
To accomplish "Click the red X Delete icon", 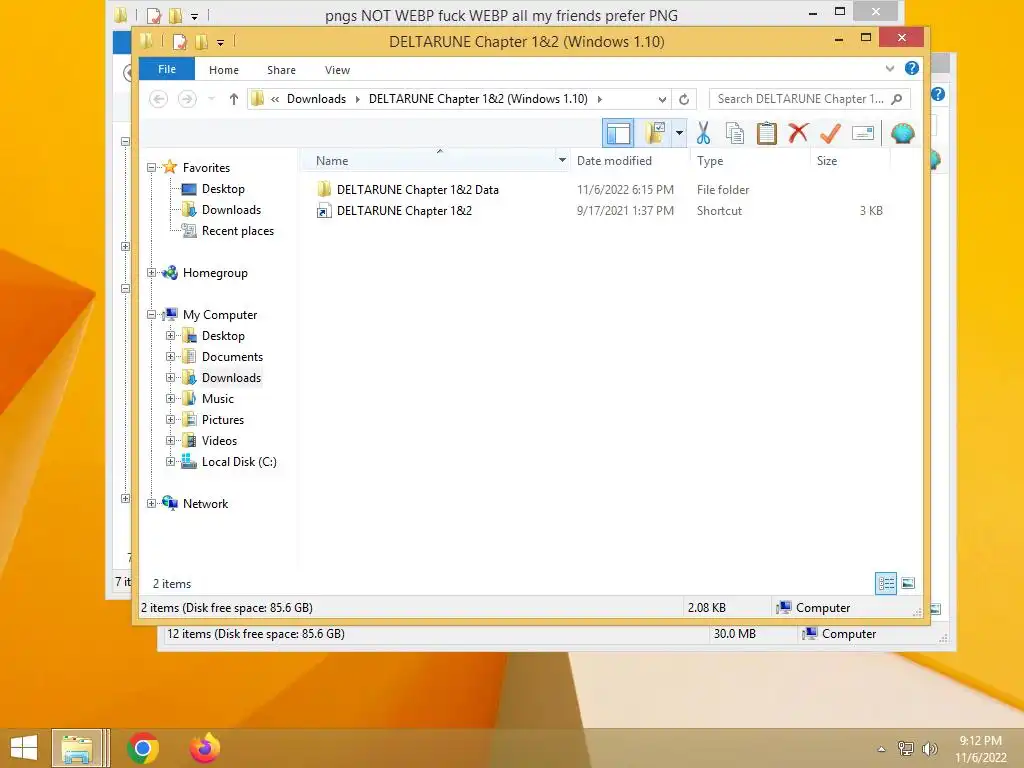I will coord(798,133).
